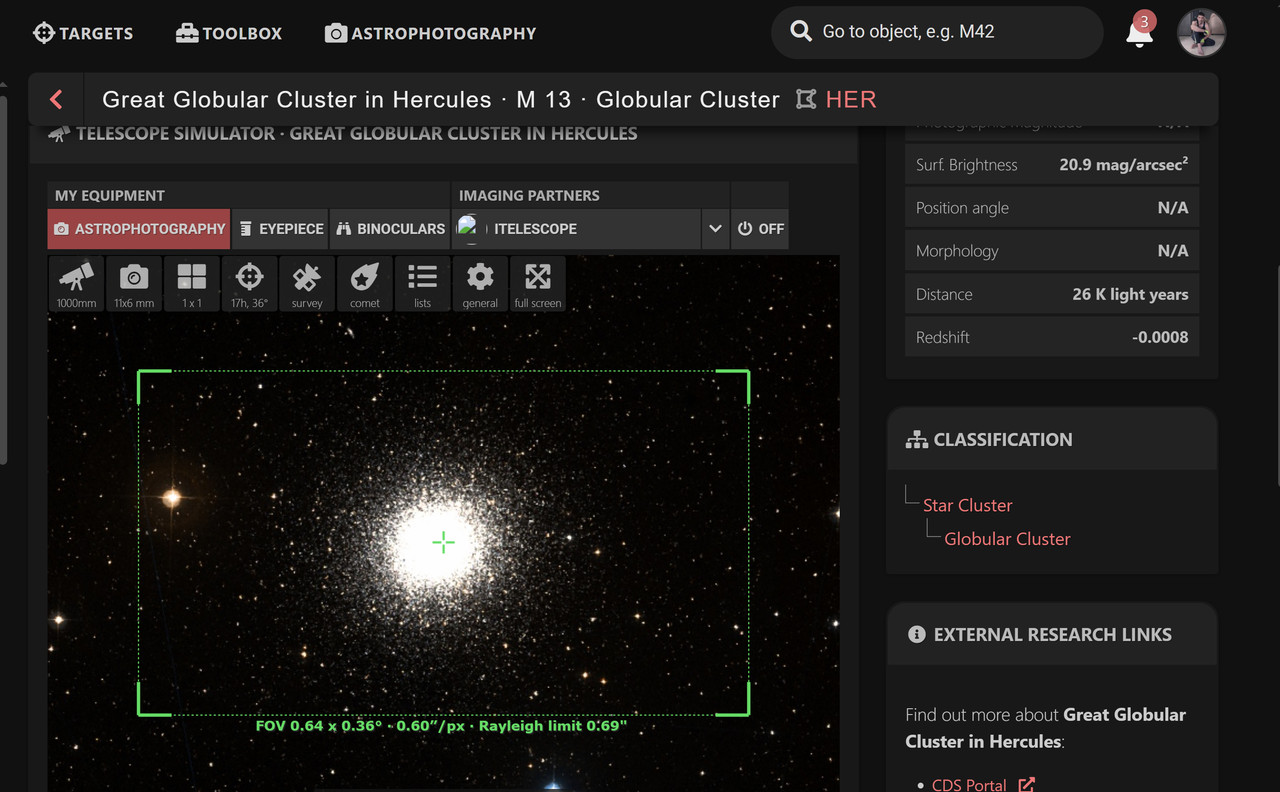Click the comet icon in the simulator toolbar
The height and width of the screenshot is (792, 1280).
pyautogui.click(x=365, y=283)
